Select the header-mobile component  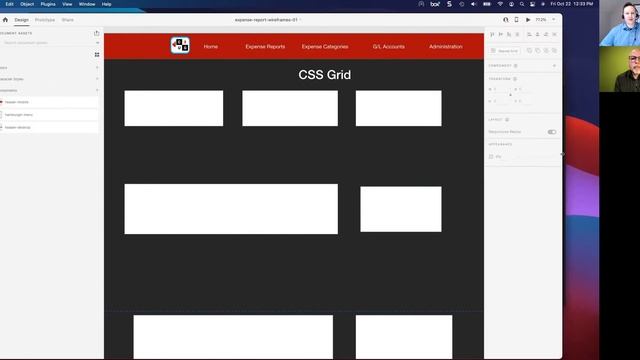click(49, 102)
